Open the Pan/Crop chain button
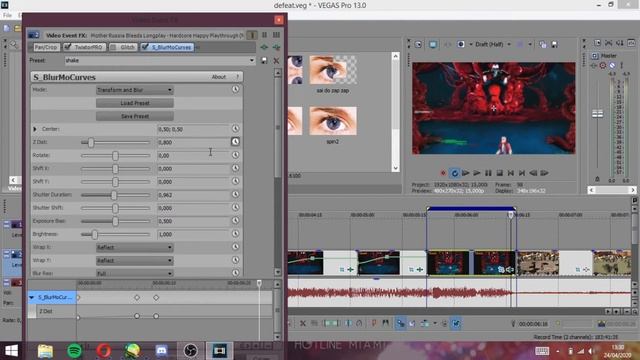Screen dimensions: 640x360 (x=46, y=47)
